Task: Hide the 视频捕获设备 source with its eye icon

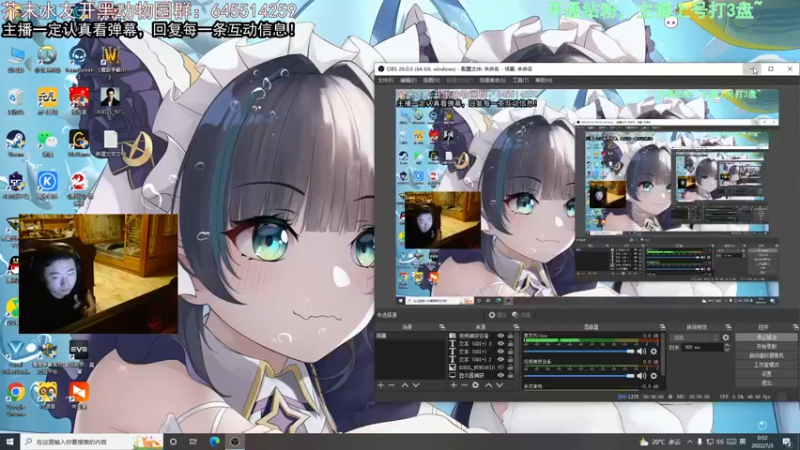Action: pos(501,336)
